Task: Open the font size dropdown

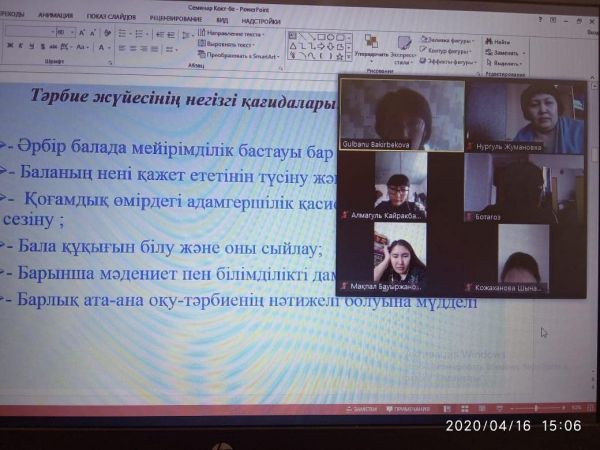Action: [72, 33]
